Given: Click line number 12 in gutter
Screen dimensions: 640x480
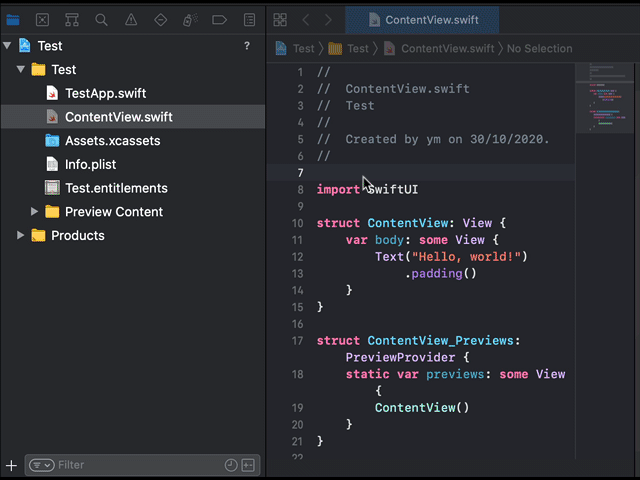Looking at the screenshot, I should [298, 257].
